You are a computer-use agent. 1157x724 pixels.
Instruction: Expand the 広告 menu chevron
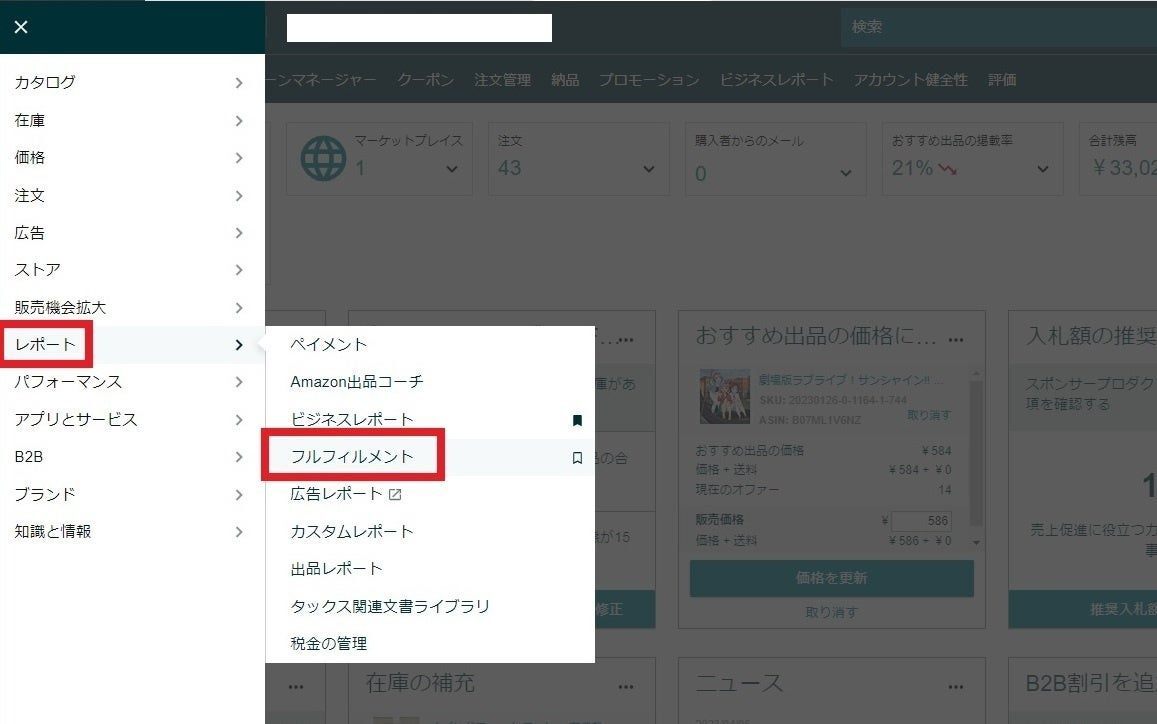pyautogui.click(x=238, y=232)
